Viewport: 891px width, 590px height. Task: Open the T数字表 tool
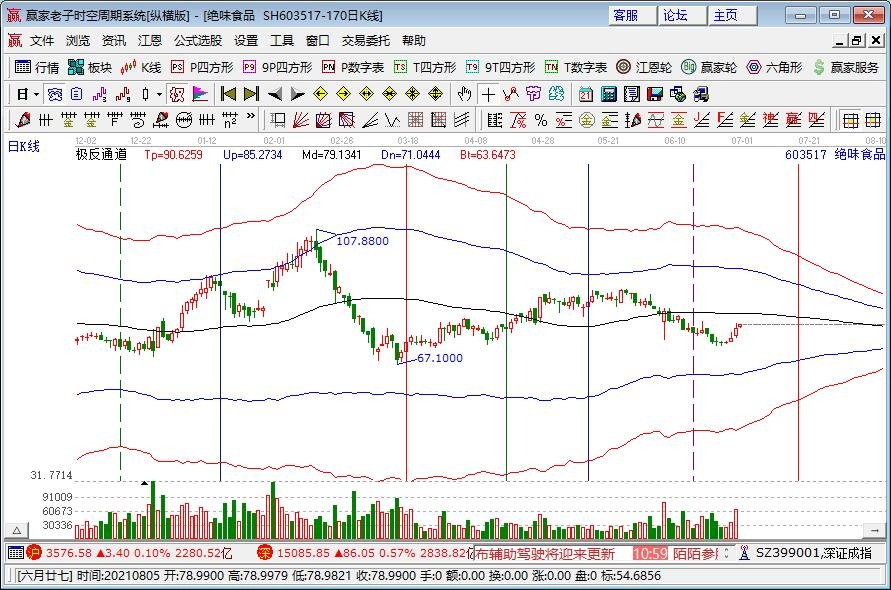point(576,68)
